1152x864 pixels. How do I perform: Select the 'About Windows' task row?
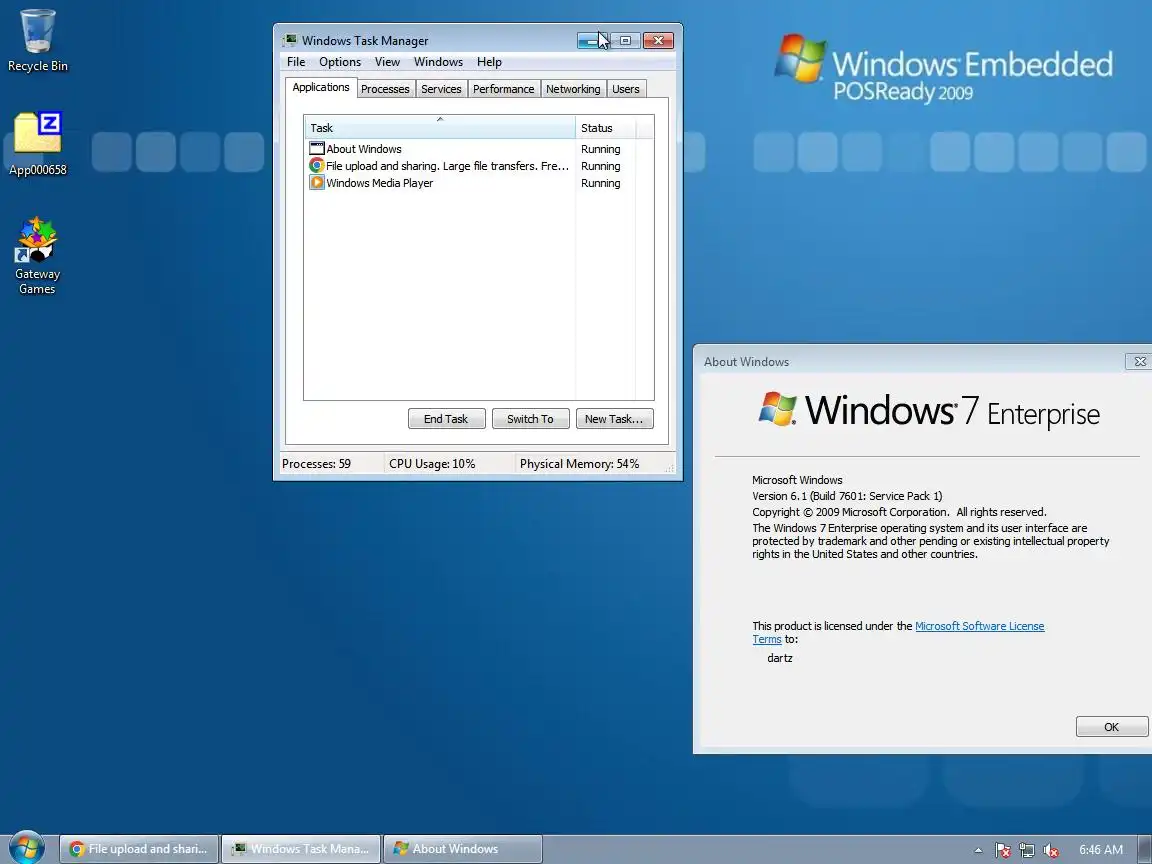coord(470,148)
